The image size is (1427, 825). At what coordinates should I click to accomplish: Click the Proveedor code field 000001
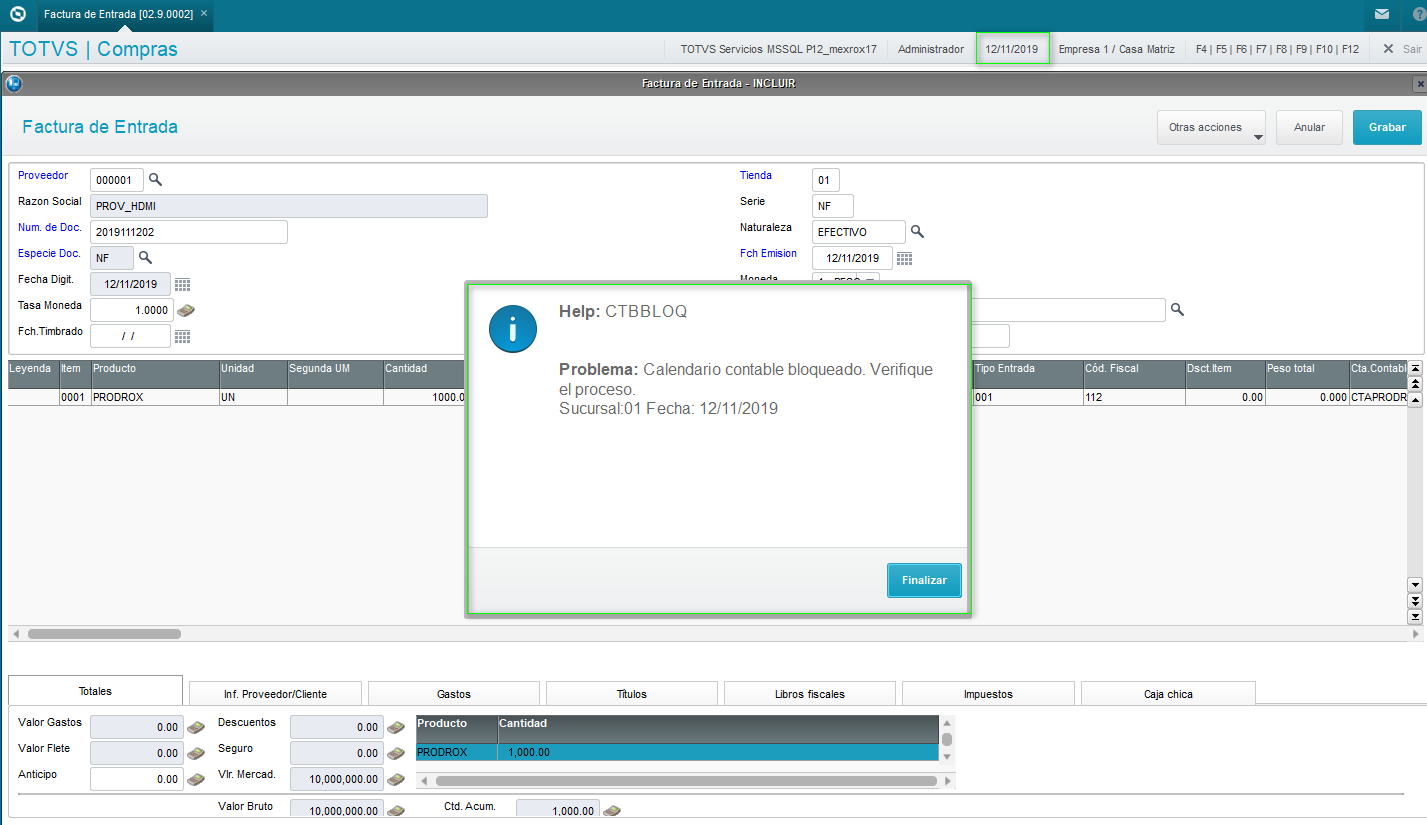[117, 180]
